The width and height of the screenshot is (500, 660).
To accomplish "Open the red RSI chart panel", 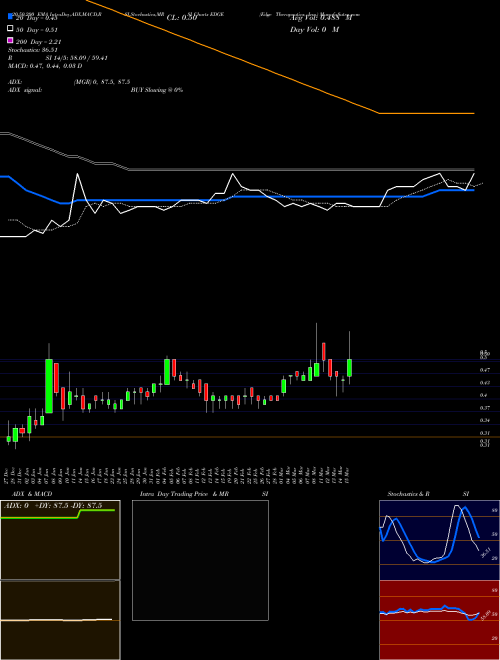I will (x=439, y=620).
